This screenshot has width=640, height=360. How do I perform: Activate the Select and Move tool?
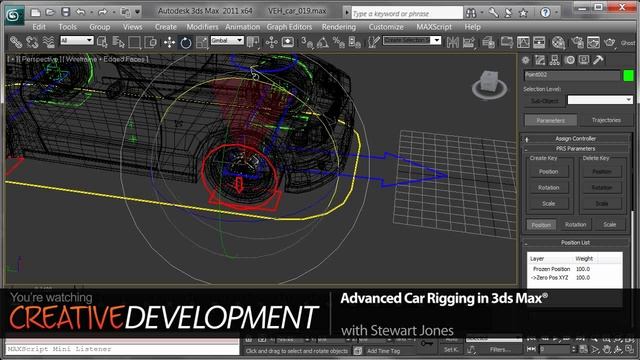tap(169, 42)
